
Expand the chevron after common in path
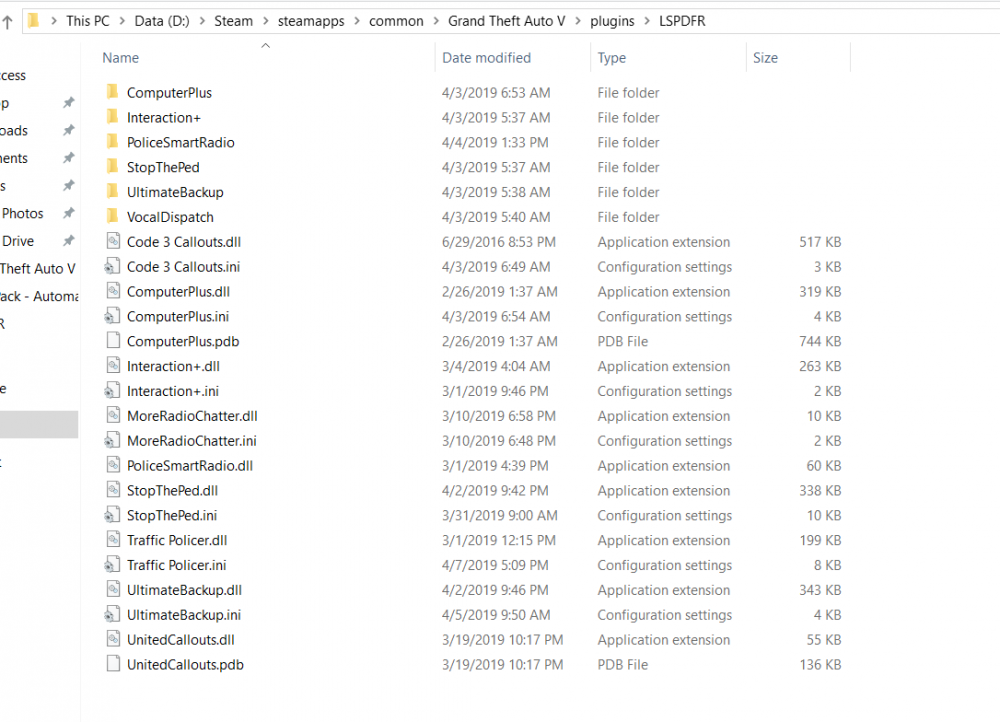click(x=436, y=21)
